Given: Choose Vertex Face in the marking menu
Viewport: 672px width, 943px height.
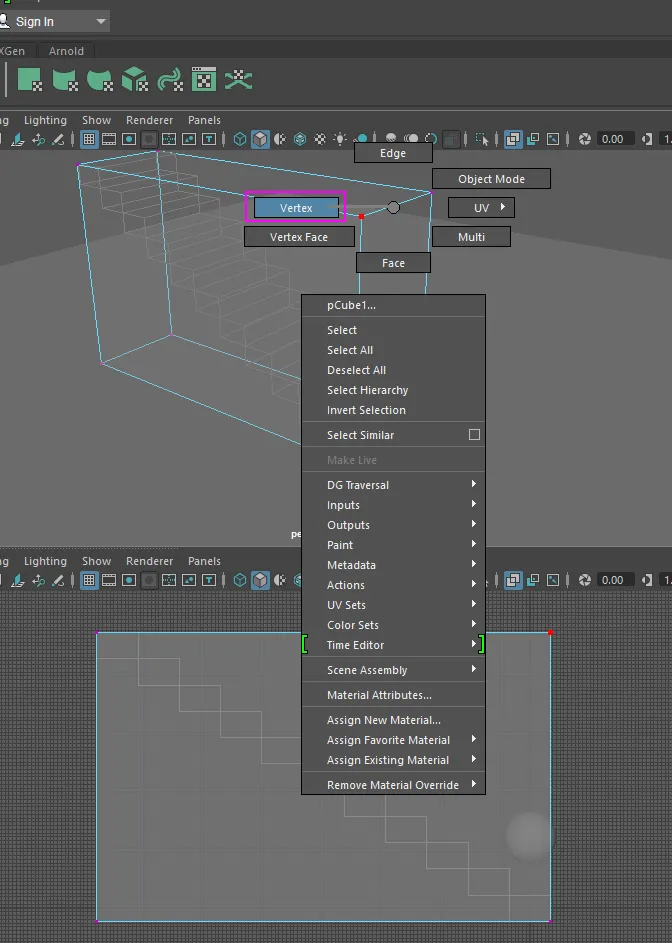Looking at the screenshot, I should tap(299, 237).
